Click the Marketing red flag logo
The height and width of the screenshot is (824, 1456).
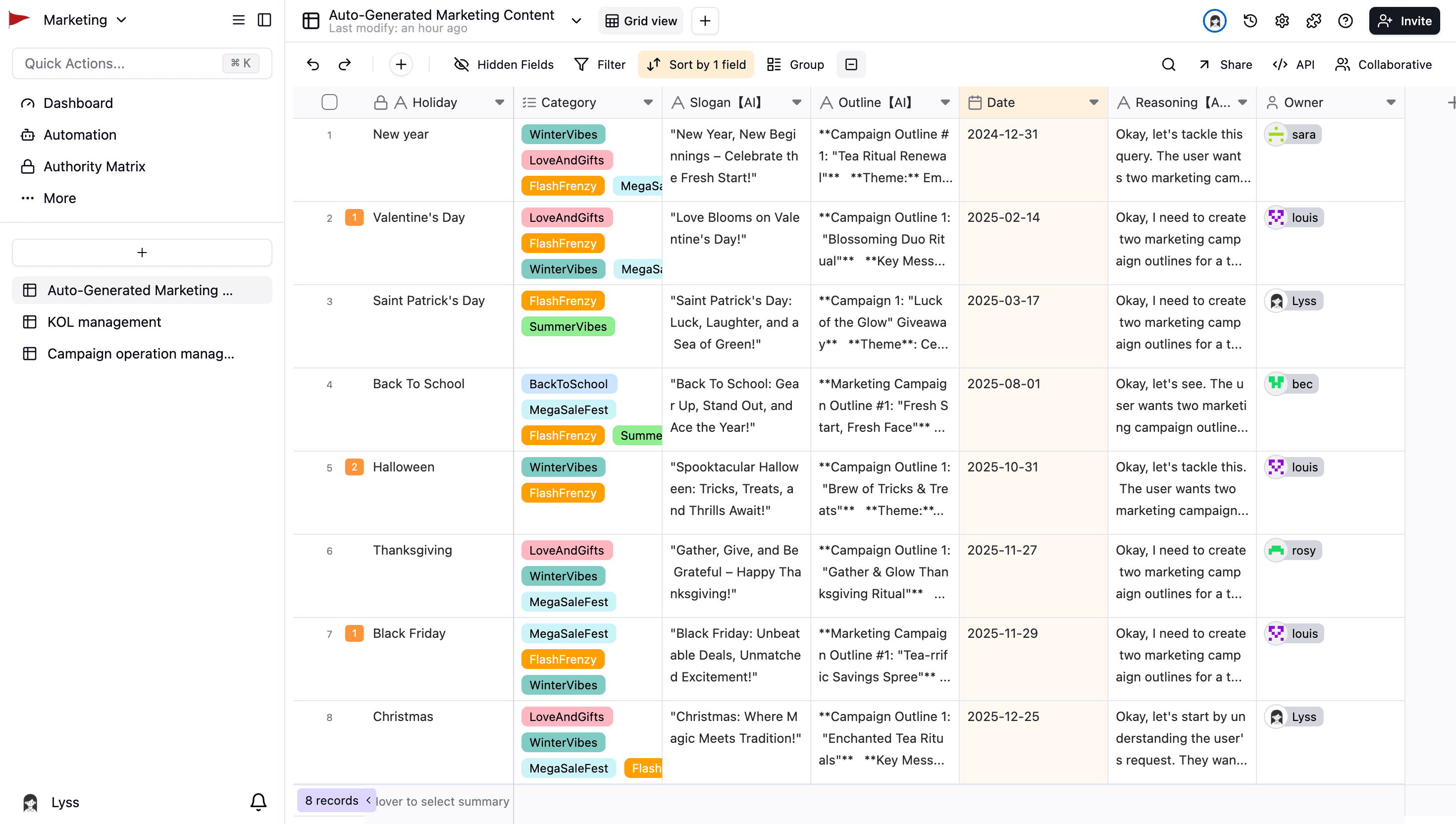tap(19, 20)
